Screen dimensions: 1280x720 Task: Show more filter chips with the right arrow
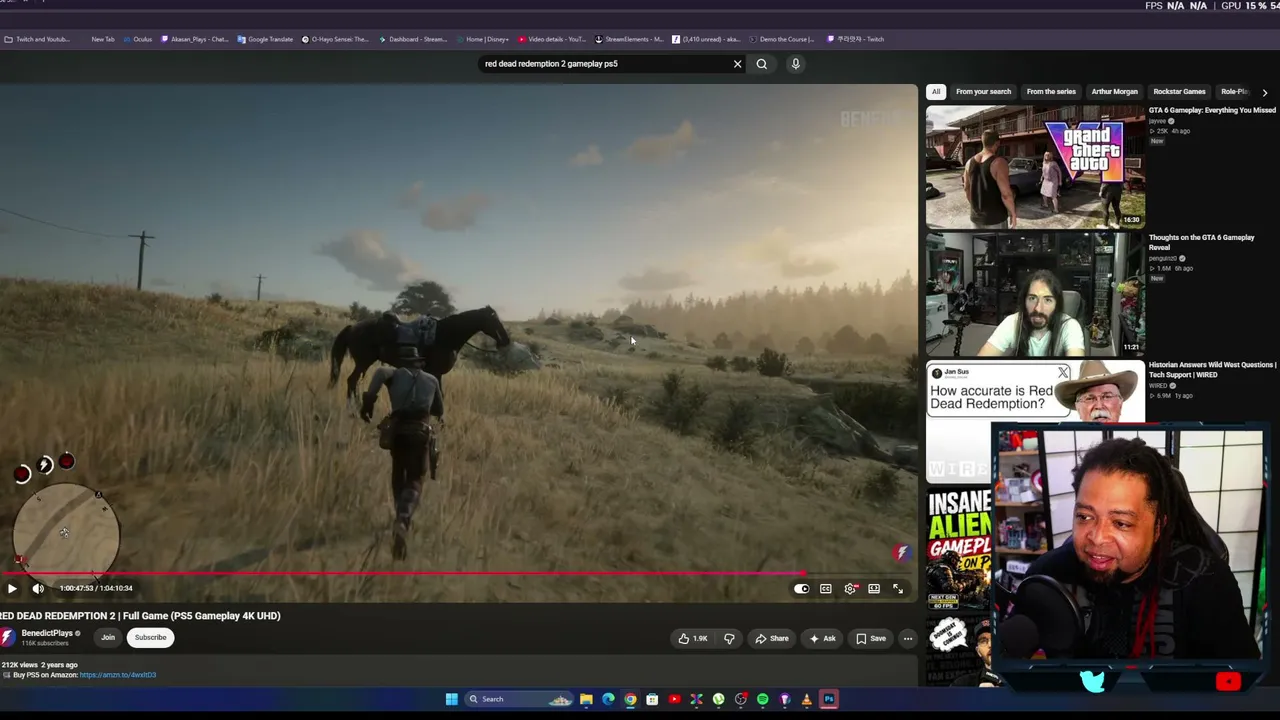[1265, 92]
